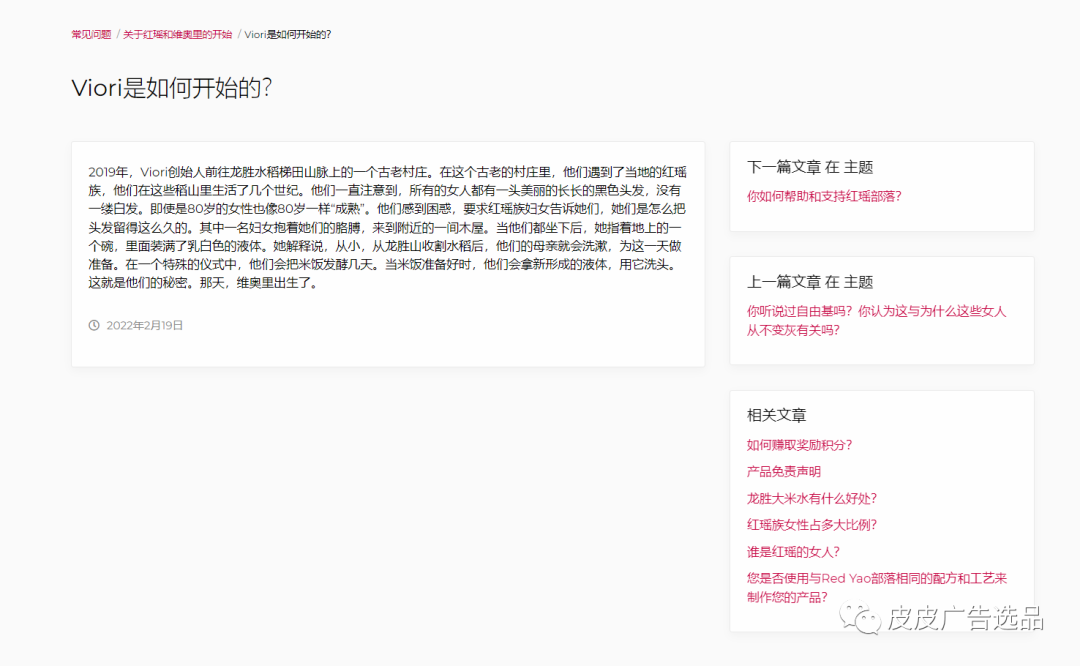Open related article 如何赚取奖励积分?
Image resolution: width=1080 pixels, height=666 pixels.
(799, 445)
